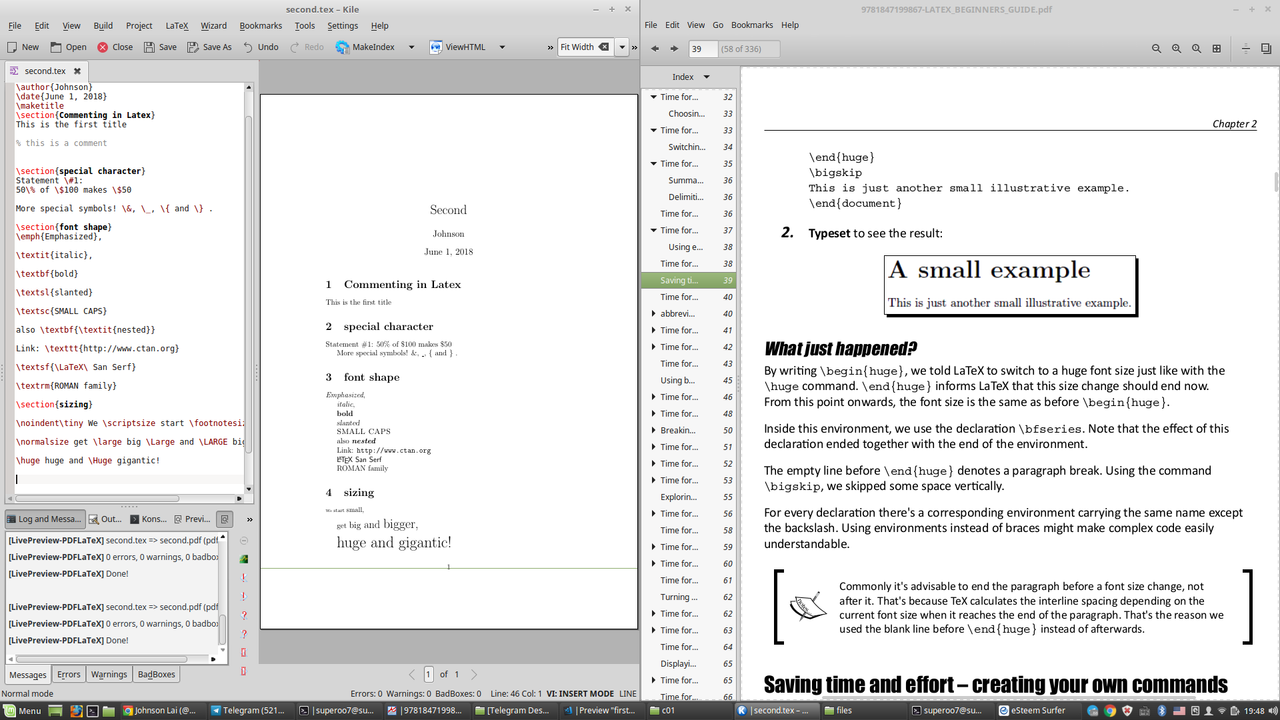The image size is (1280, 720).
Task: Go to previous page with back arrow
Action: point(654,48)
